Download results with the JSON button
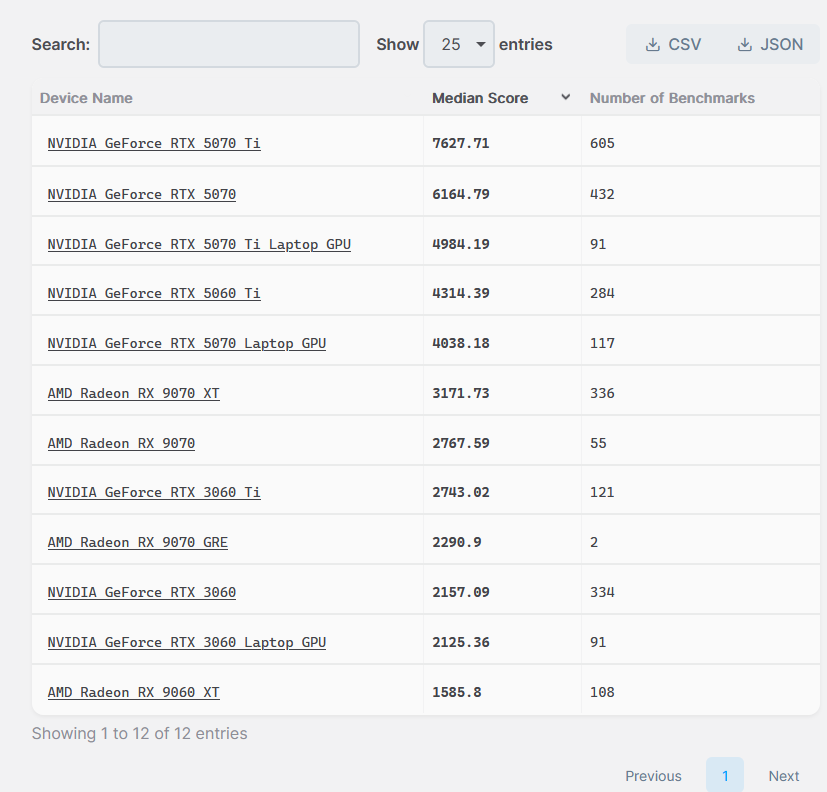 click(x=770, y=44)
